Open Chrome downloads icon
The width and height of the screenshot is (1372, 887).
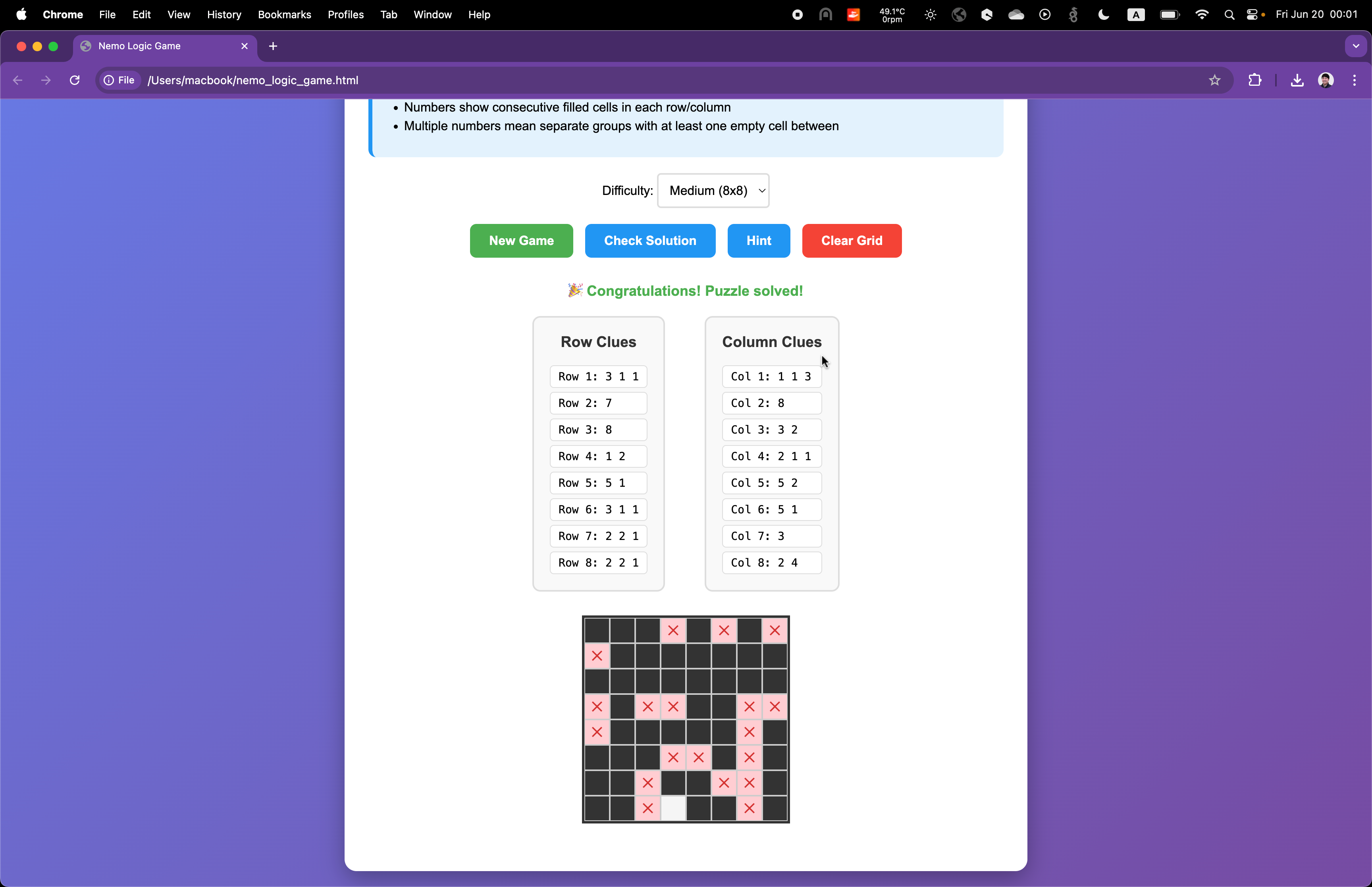(x=1297, y=80)
